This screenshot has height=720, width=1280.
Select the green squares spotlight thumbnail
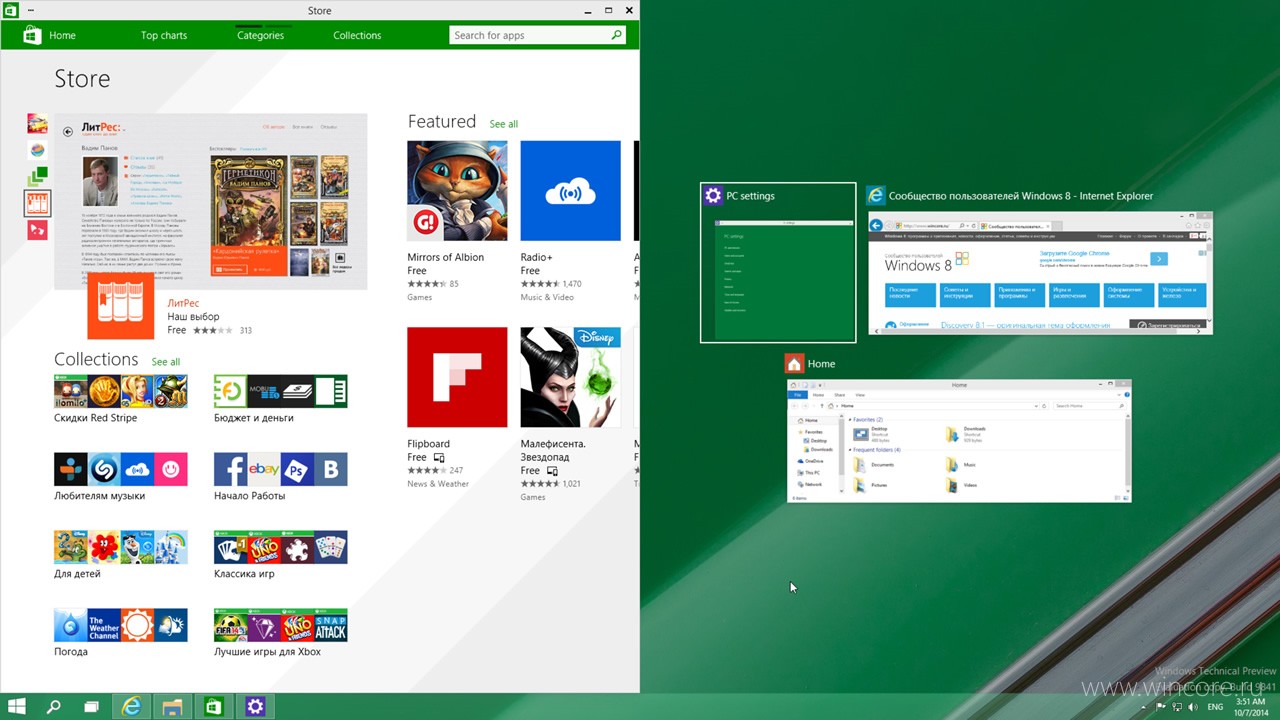pyautogui.click(x=37, y=176)
